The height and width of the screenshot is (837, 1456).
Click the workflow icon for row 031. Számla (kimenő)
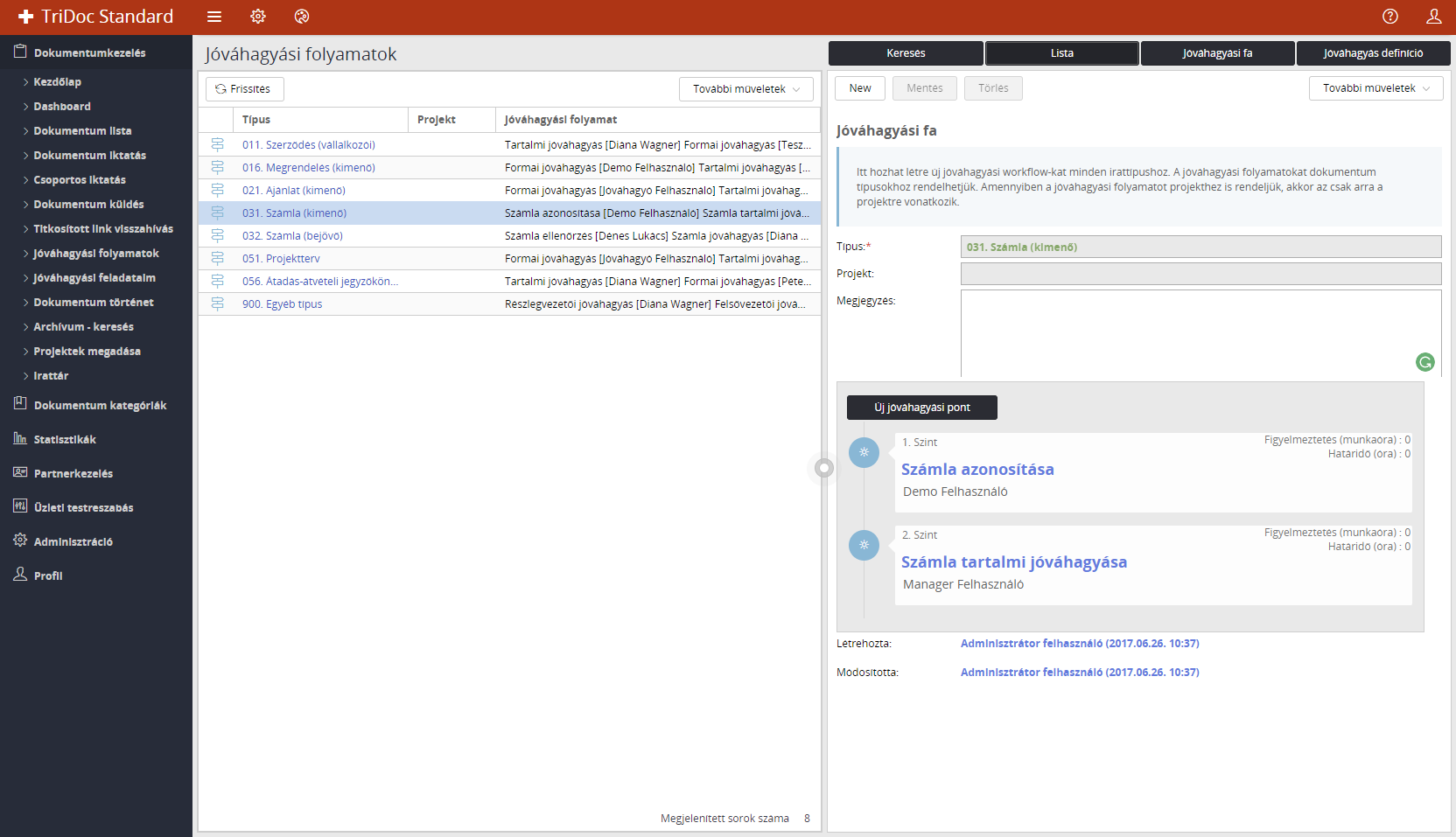[217, 213]
